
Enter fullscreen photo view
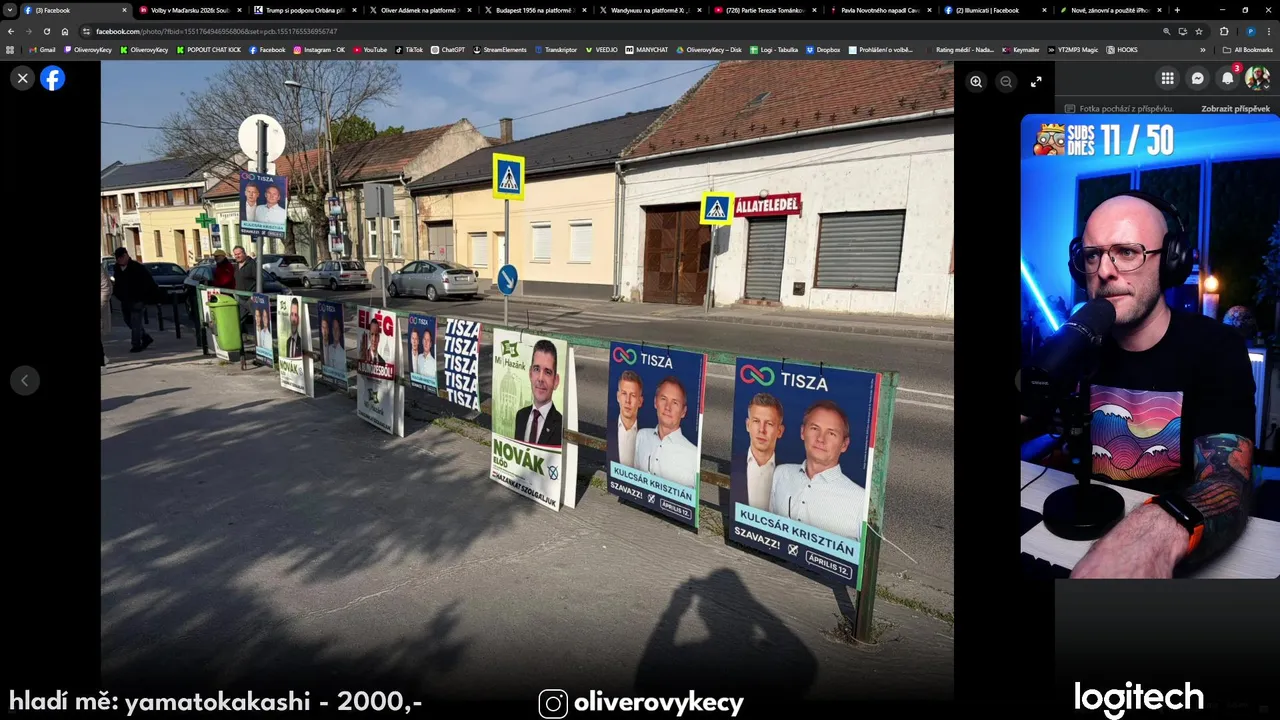point(1036,82)
